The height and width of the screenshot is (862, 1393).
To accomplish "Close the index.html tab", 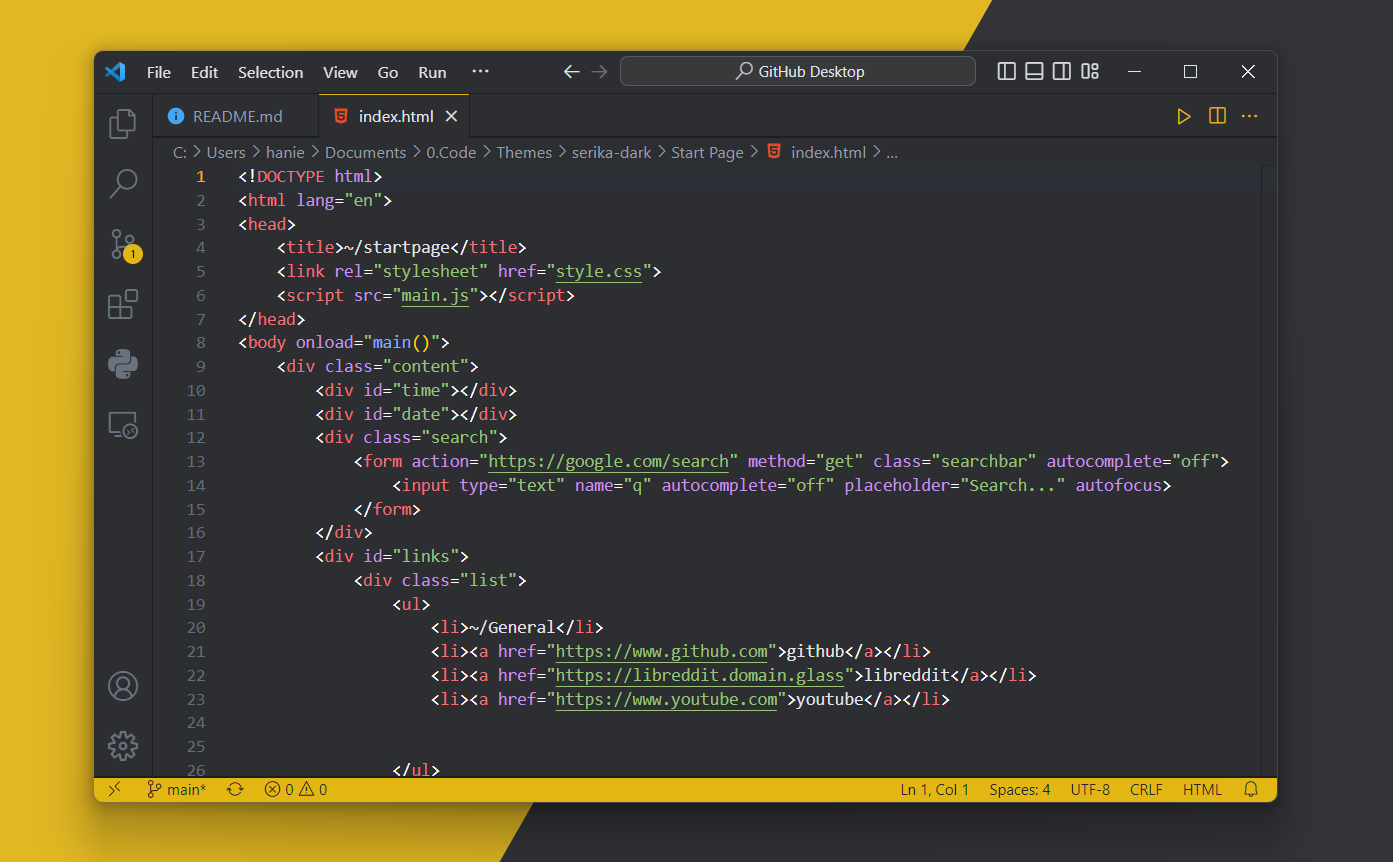I will click(451, 116).
